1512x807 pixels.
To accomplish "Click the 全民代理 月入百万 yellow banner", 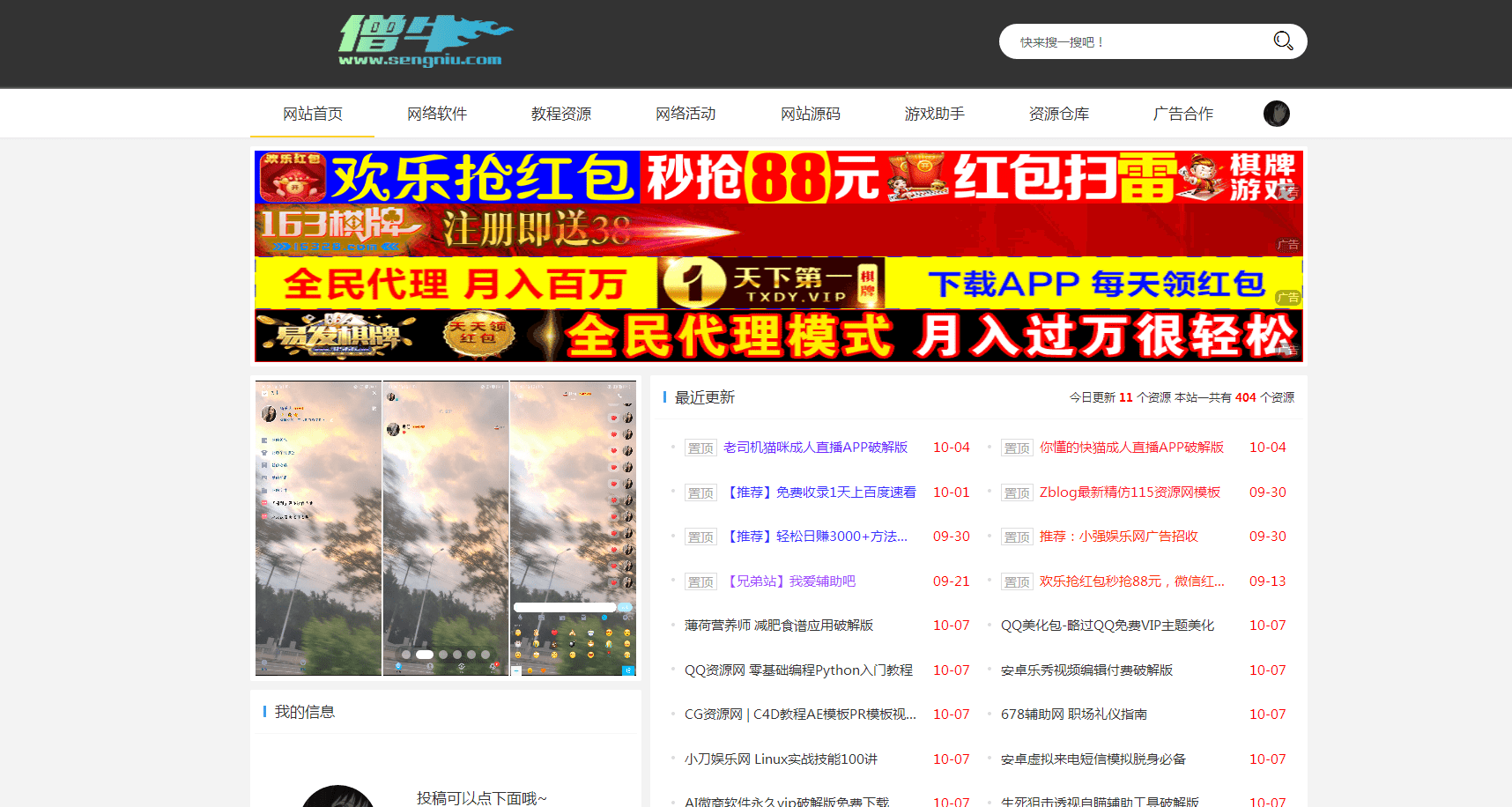I will click(x=779, y=283).
